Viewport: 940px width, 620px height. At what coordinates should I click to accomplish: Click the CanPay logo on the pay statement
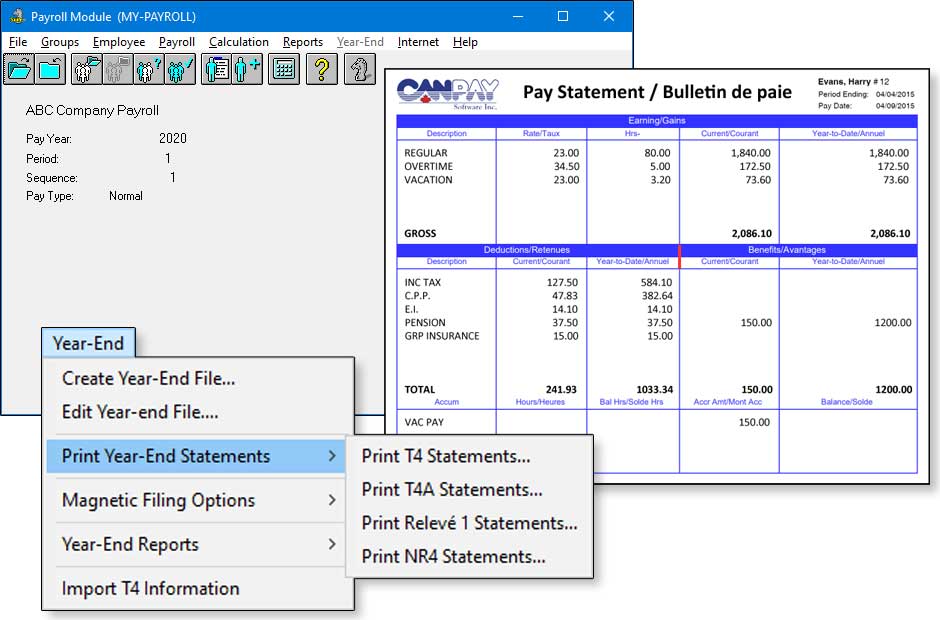(452, 91)
